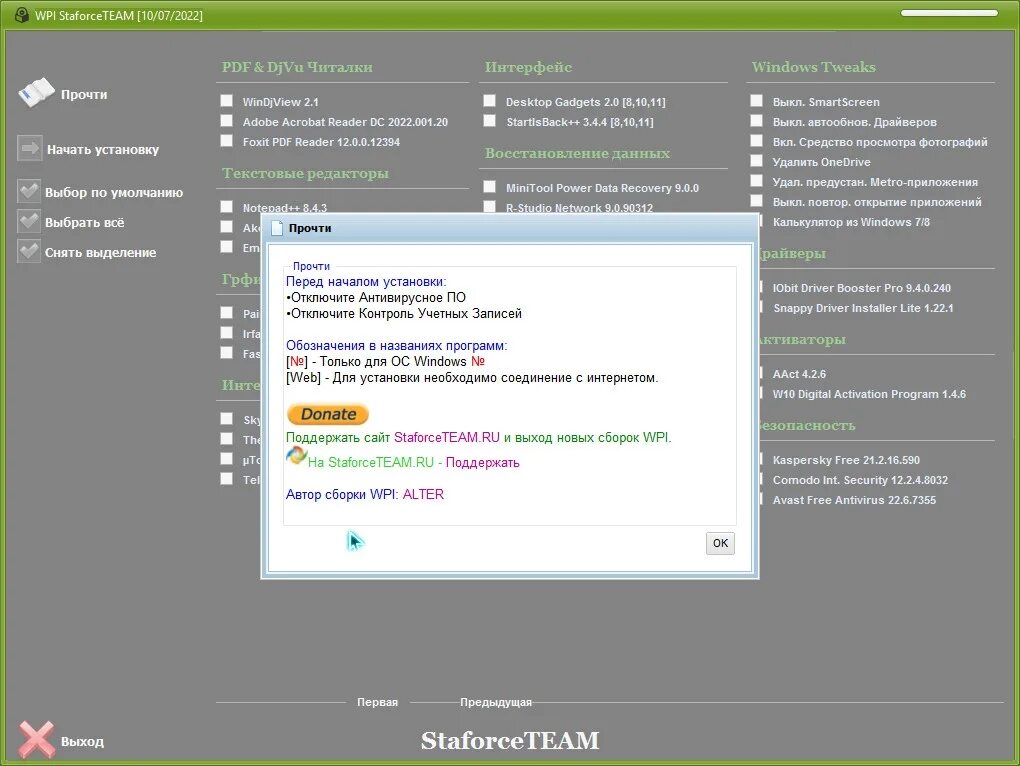This screenshot has height=766, width=1020.
Task: Click the Восстановление данных heading
Action: point(577,153)
